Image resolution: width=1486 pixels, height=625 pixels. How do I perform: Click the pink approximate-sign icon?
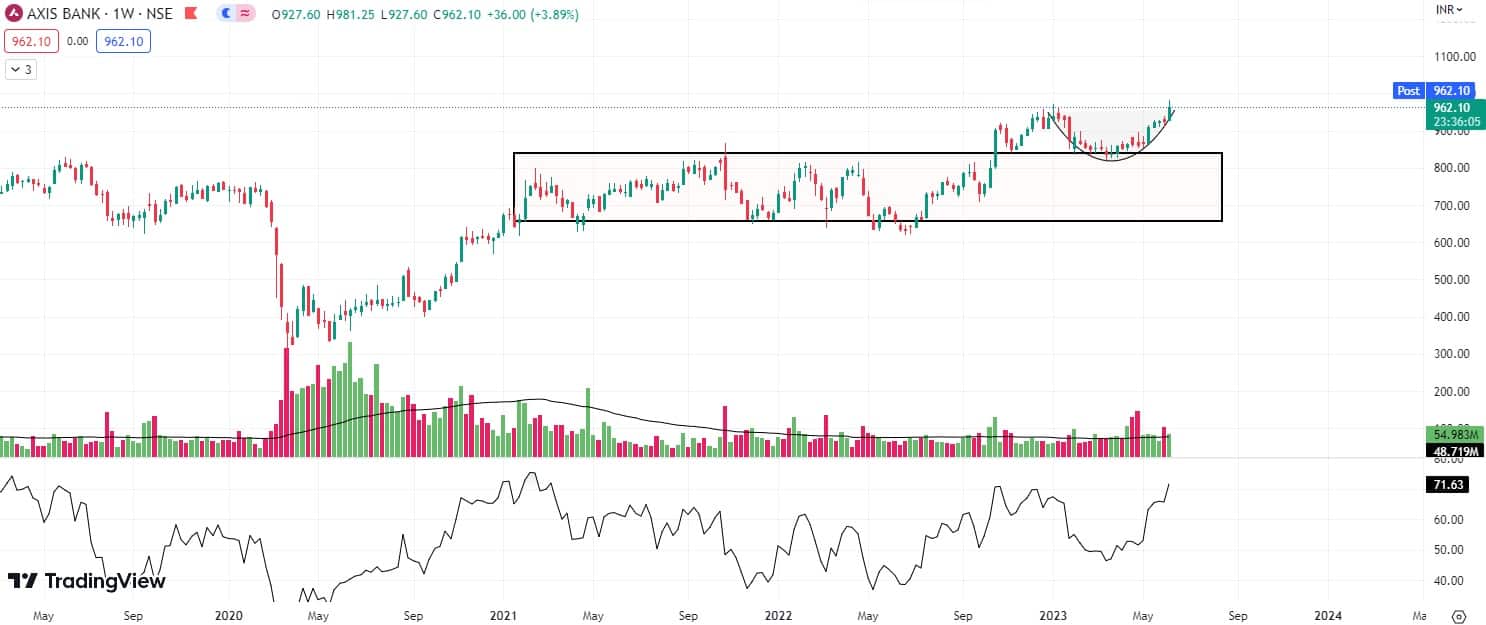pos(244,15)
